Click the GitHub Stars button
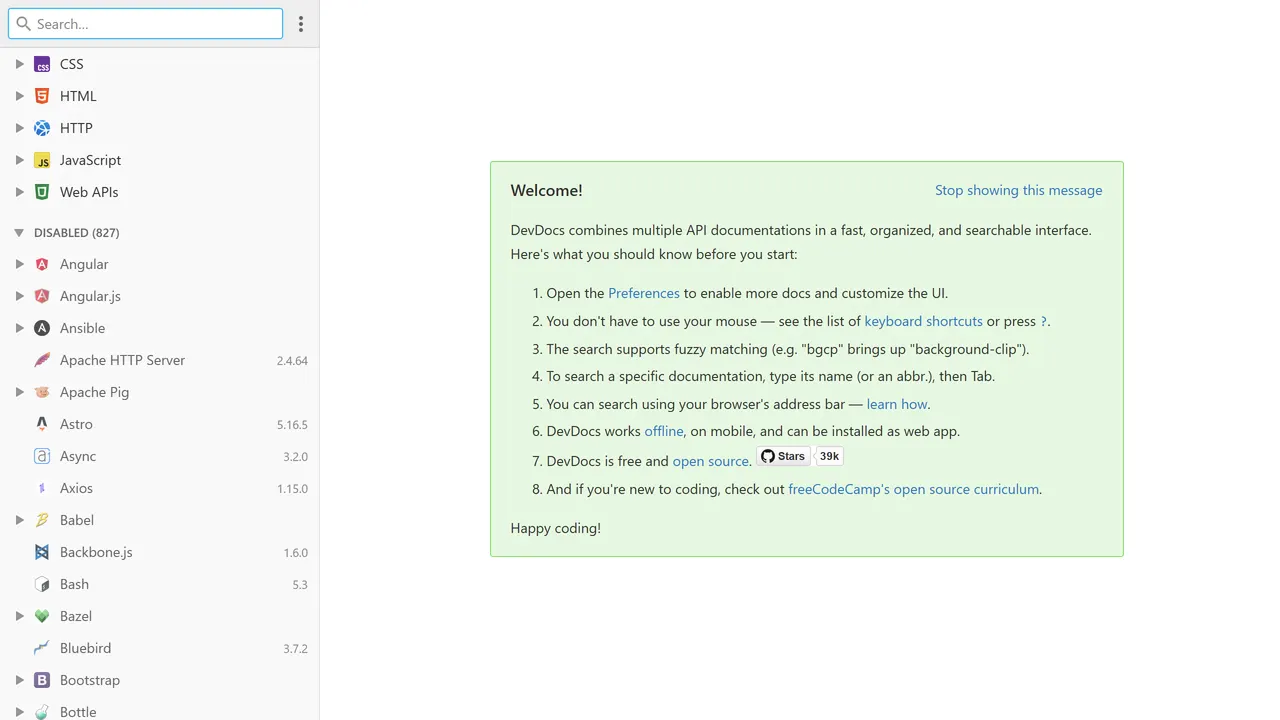 (x=783, y=456)
